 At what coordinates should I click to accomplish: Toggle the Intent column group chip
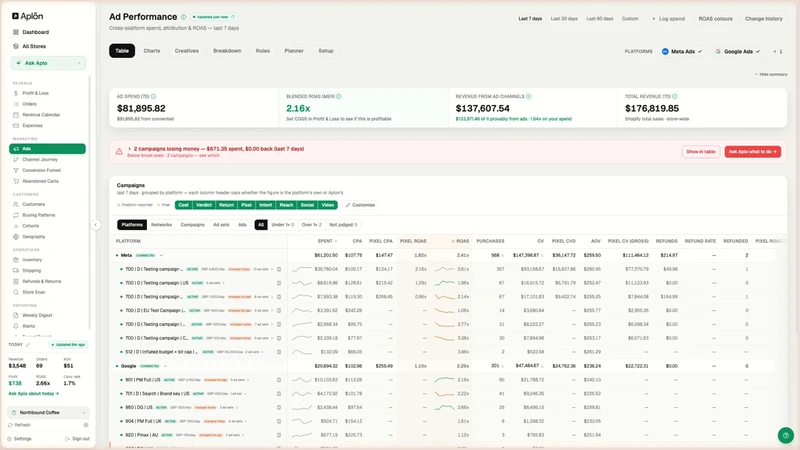[x=266, y=205]
